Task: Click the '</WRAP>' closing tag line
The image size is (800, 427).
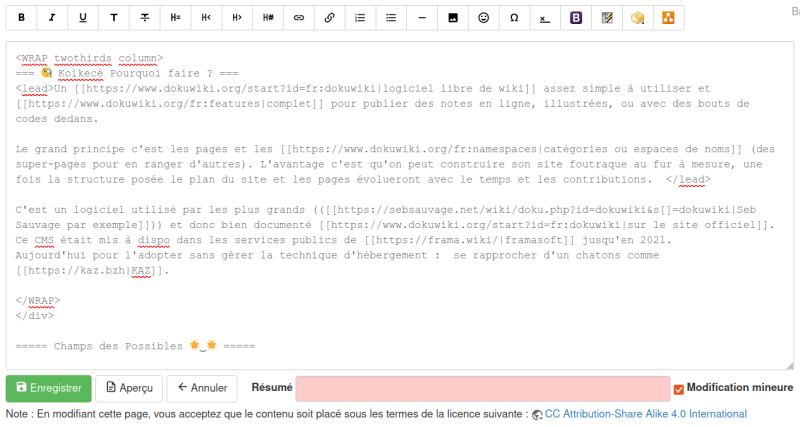Action: coord(38,300)
